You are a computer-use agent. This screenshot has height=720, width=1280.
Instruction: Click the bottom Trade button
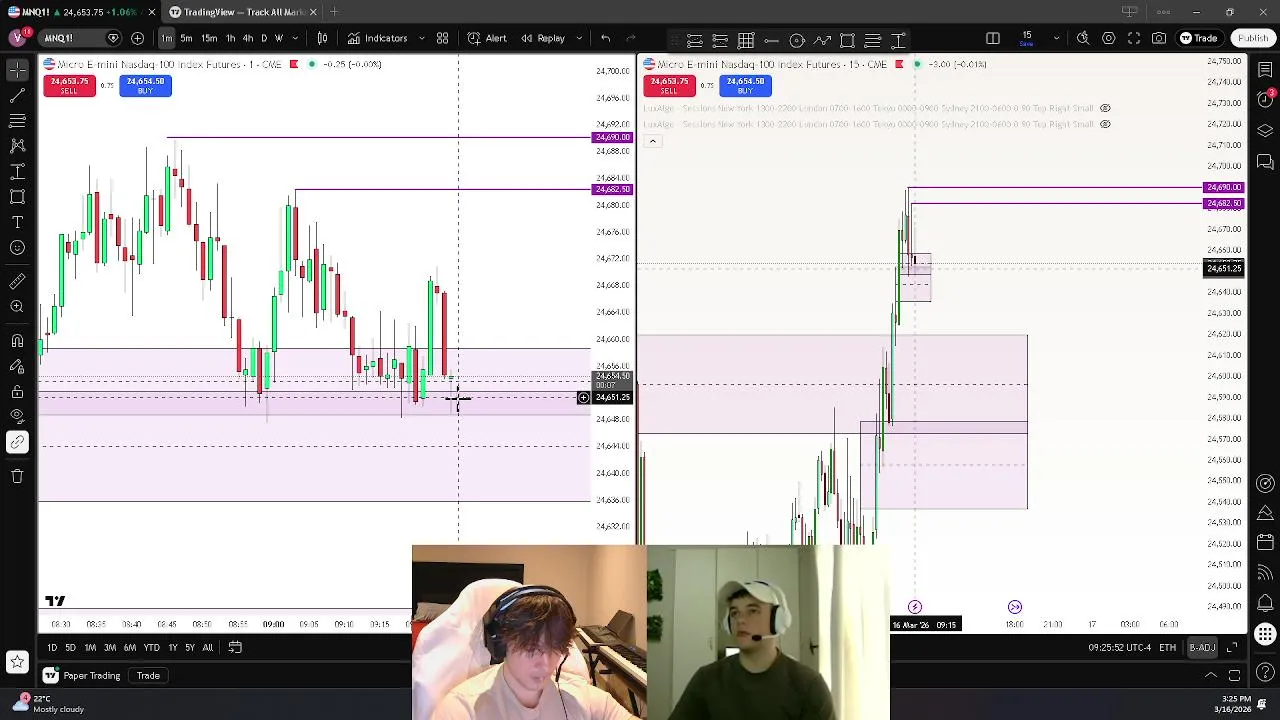(x=148, y=676)
